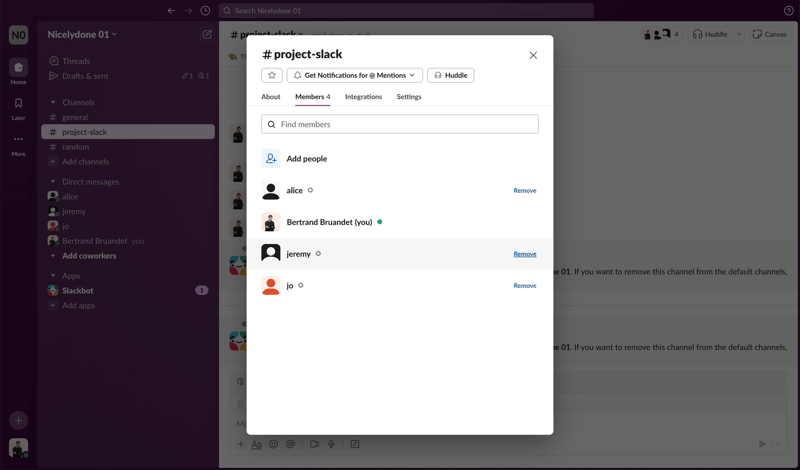
Task: Remove jo from the channel
Action: point(524,286)
